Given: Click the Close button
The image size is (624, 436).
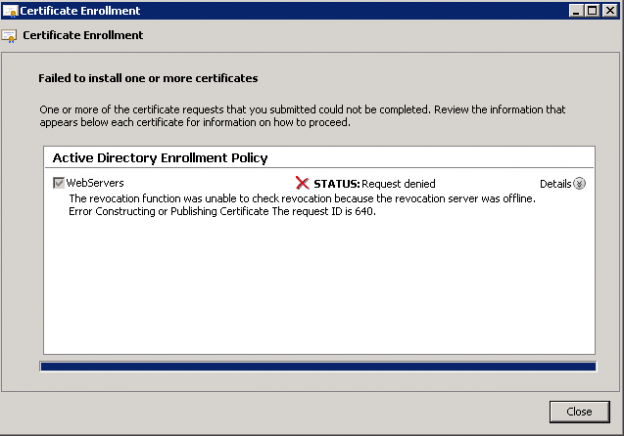Looking at the screenshot, I should [579, 411].
